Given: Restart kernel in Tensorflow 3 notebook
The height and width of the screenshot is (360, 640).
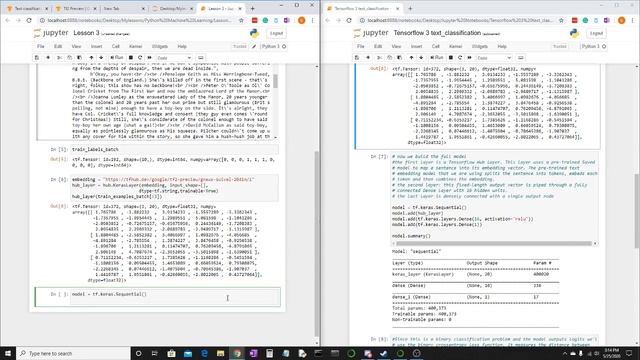Looking at the screenshot, I should point(460,58).
